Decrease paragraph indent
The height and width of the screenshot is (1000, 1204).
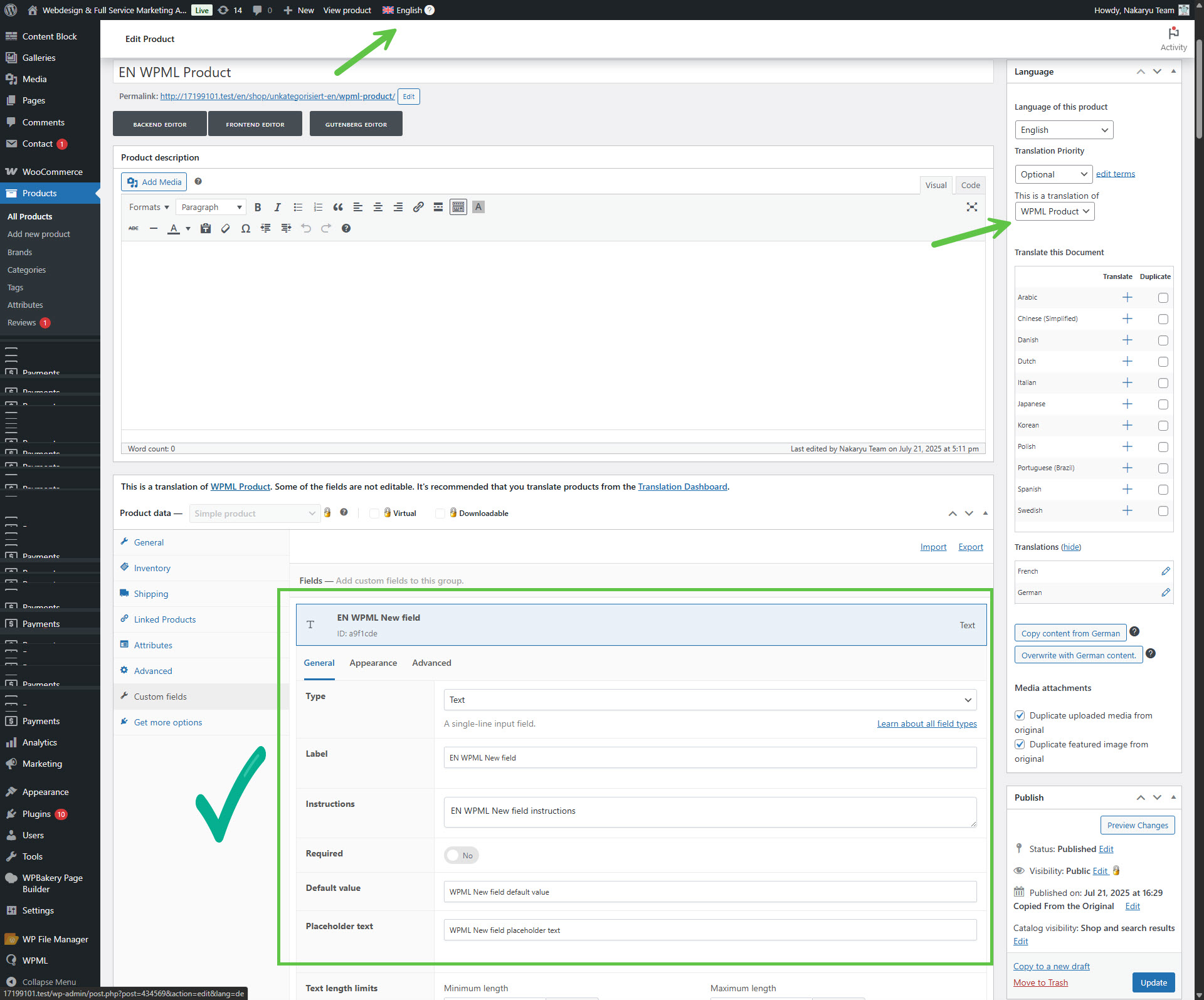[266, 228]
